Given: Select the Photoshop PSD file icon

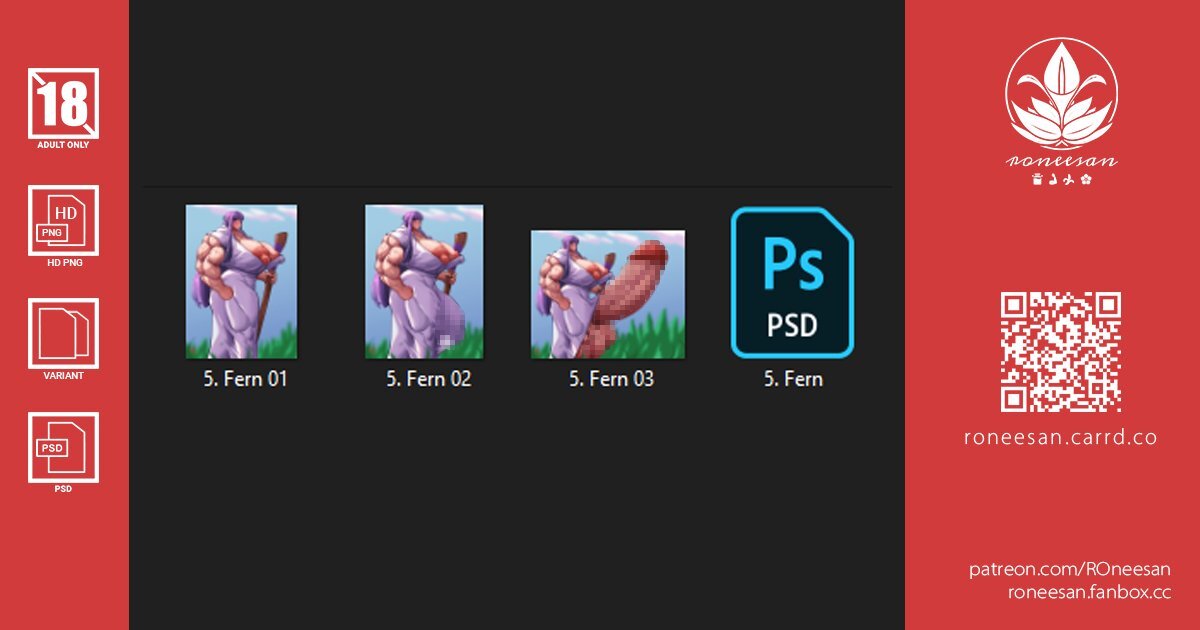Looking at the screenshot, I should pyautogui.click(x=792, y=282).
